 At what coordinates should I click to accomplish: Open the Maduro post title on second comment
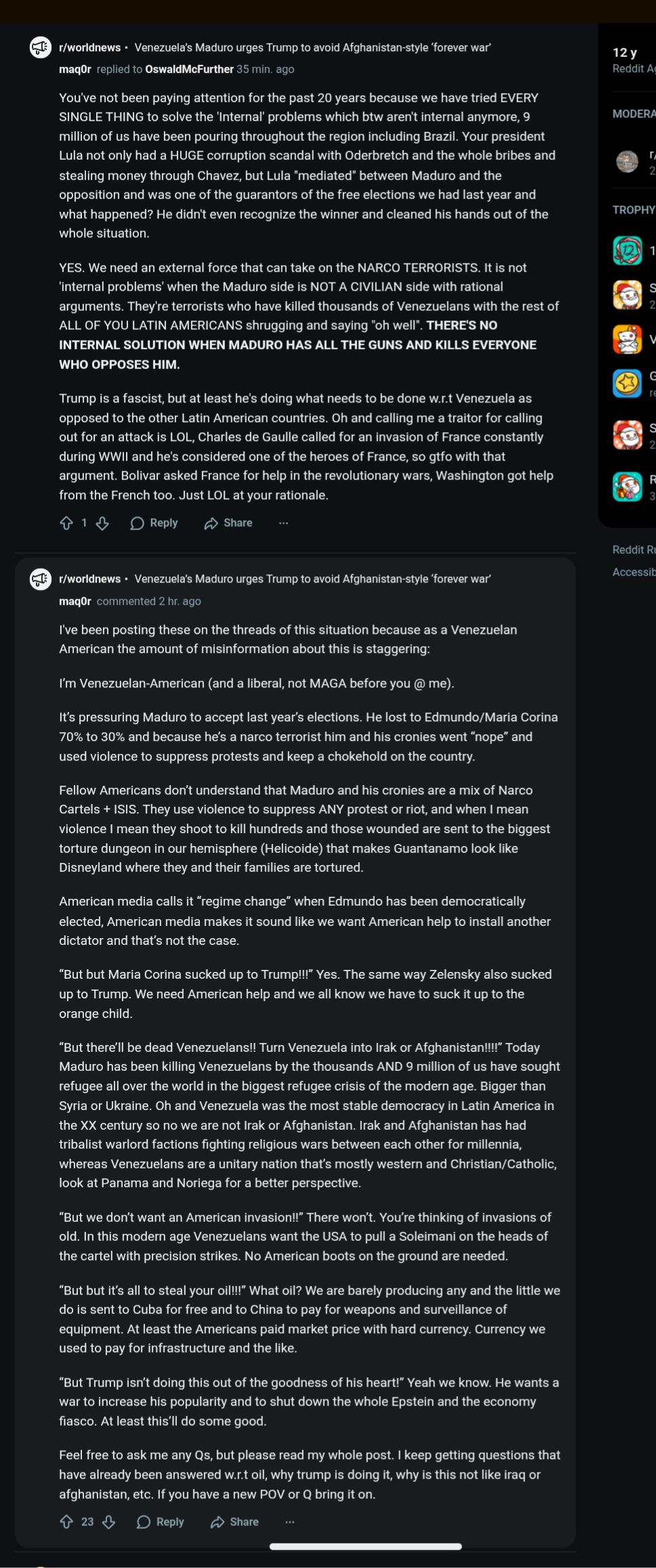[312, 579]
